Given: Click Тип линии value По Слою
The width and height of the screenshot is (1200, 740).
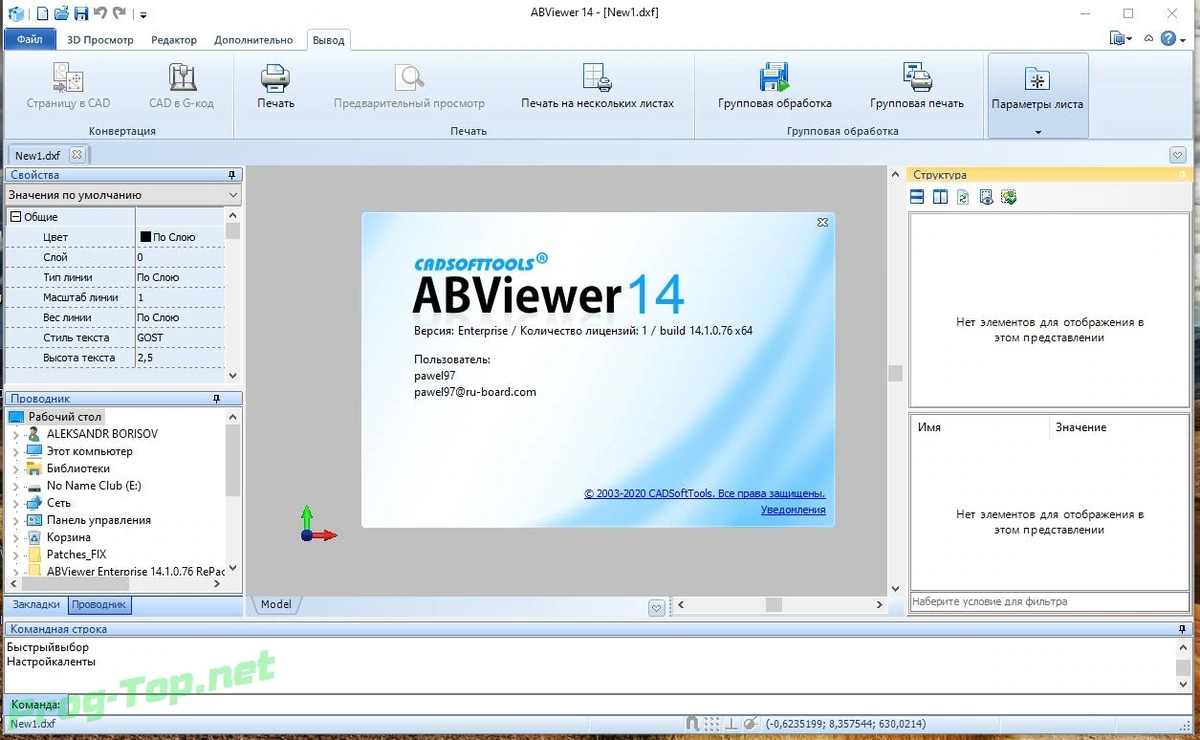Looking at the screenshot, I should point(180,277).
